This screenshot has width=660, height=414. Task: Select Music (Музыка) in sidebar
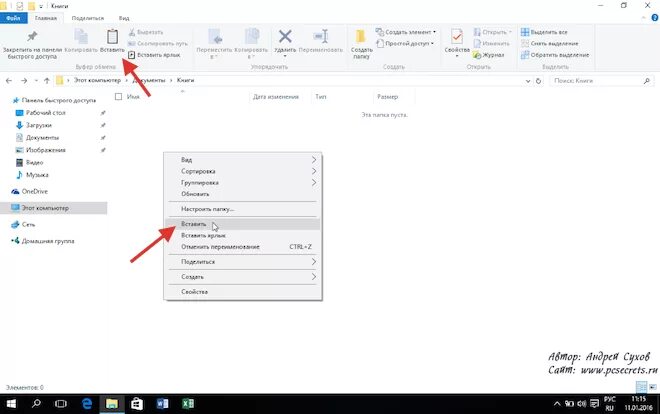point(32,175)
